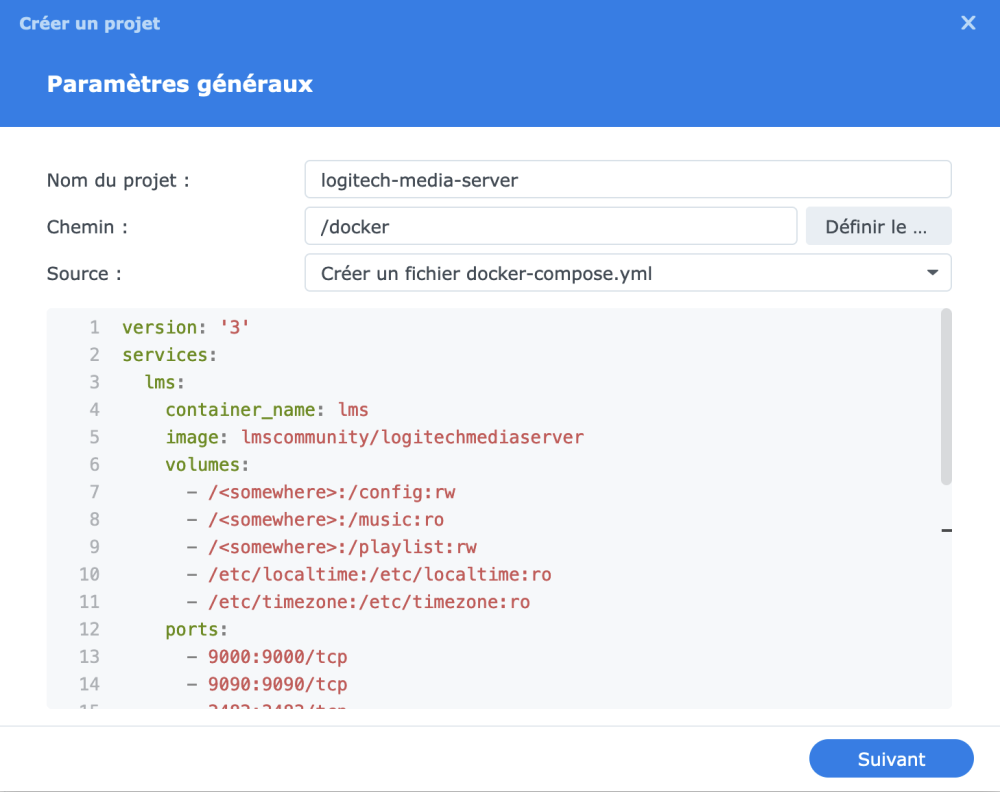Click the /playlist:rw volume line
Image resolution: width=1000 pixels, height=792 pixels.
341,547
